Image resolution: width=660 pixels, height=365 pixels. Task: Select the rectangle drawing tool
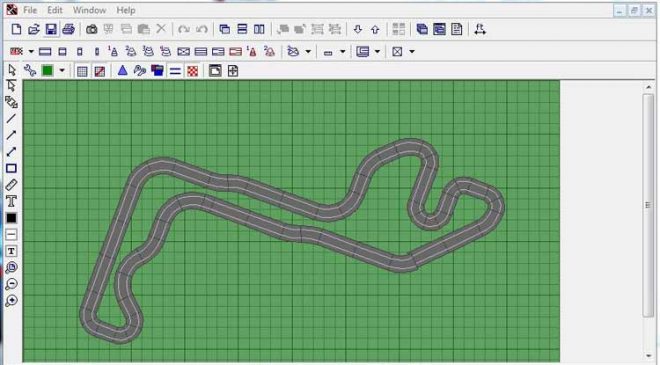point(11,168)
